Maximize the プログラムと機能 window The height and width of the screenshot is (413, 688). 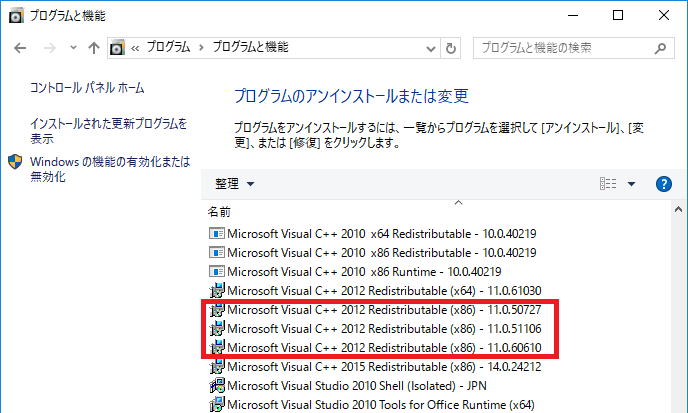coord(618,15)
